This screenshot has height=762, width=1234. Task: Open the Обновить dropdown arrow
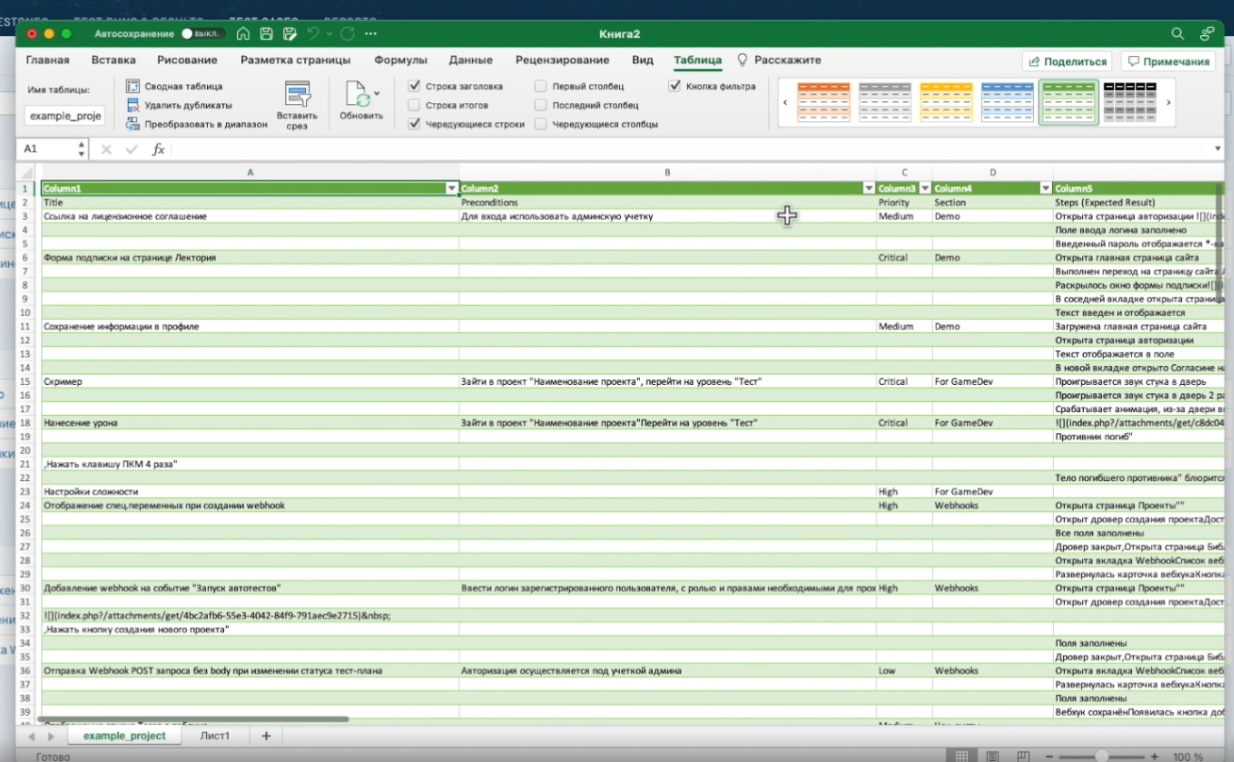click(377, 94)
